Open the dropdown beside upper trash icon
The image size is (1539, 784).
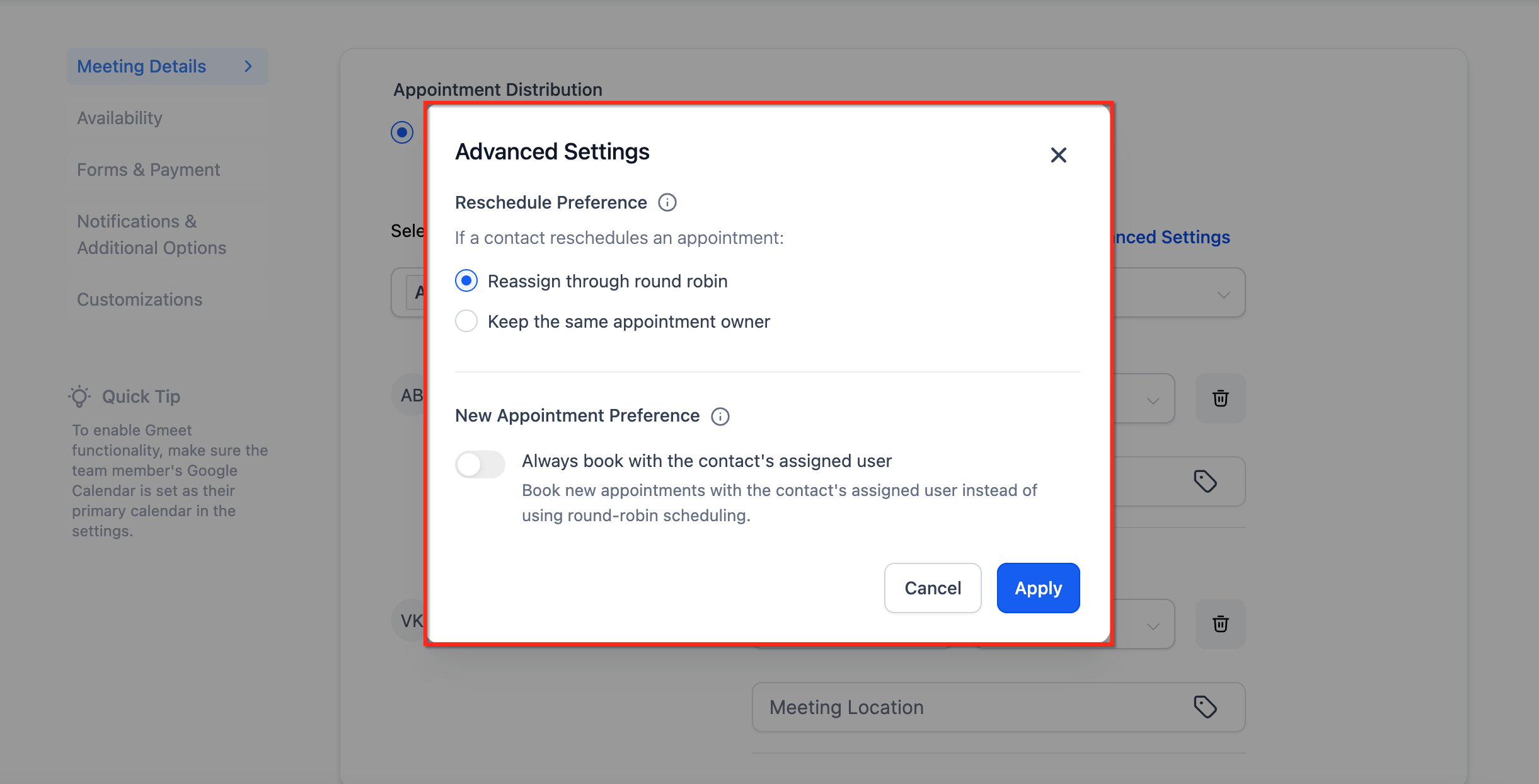click(x=1153, y=401)
